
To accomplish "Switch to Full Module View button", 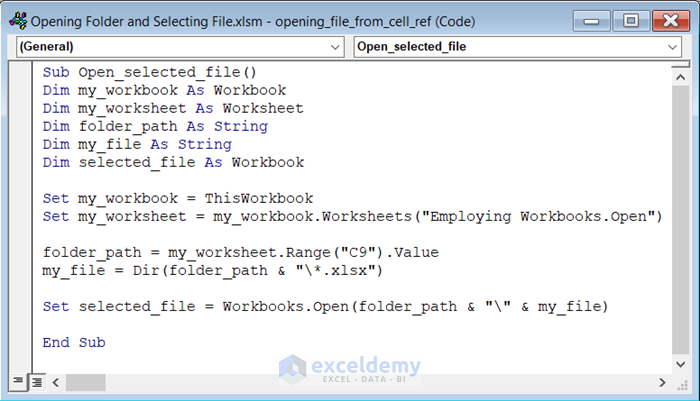I will (x=36, y=382).
